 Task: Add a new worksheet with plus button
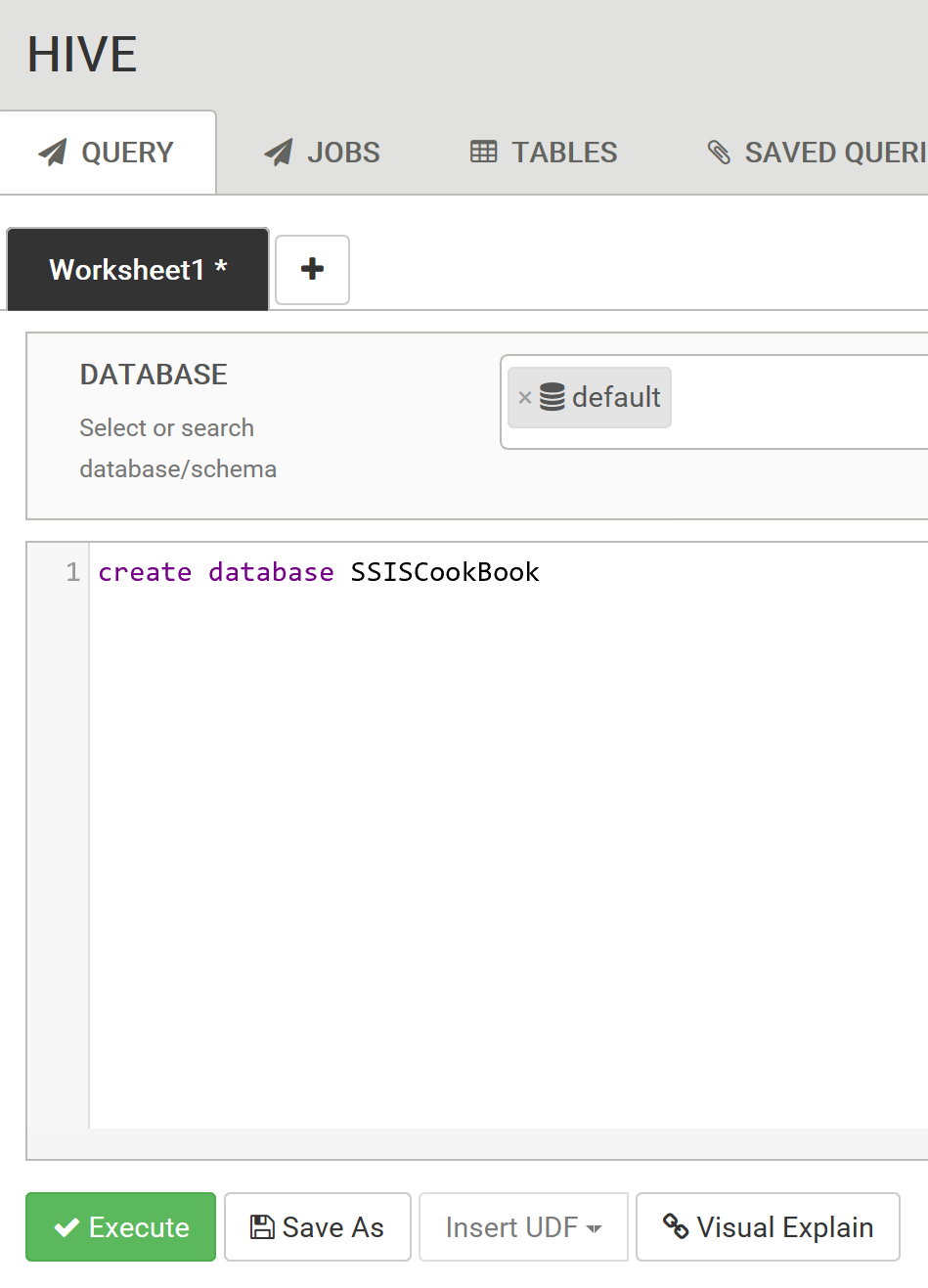pyautogui.click(x=312, y=269)
